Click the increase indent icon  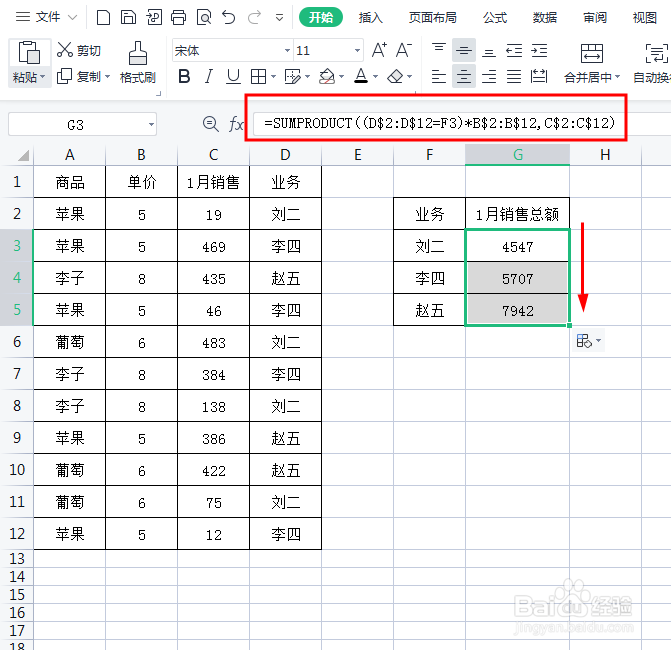[539, 50]
